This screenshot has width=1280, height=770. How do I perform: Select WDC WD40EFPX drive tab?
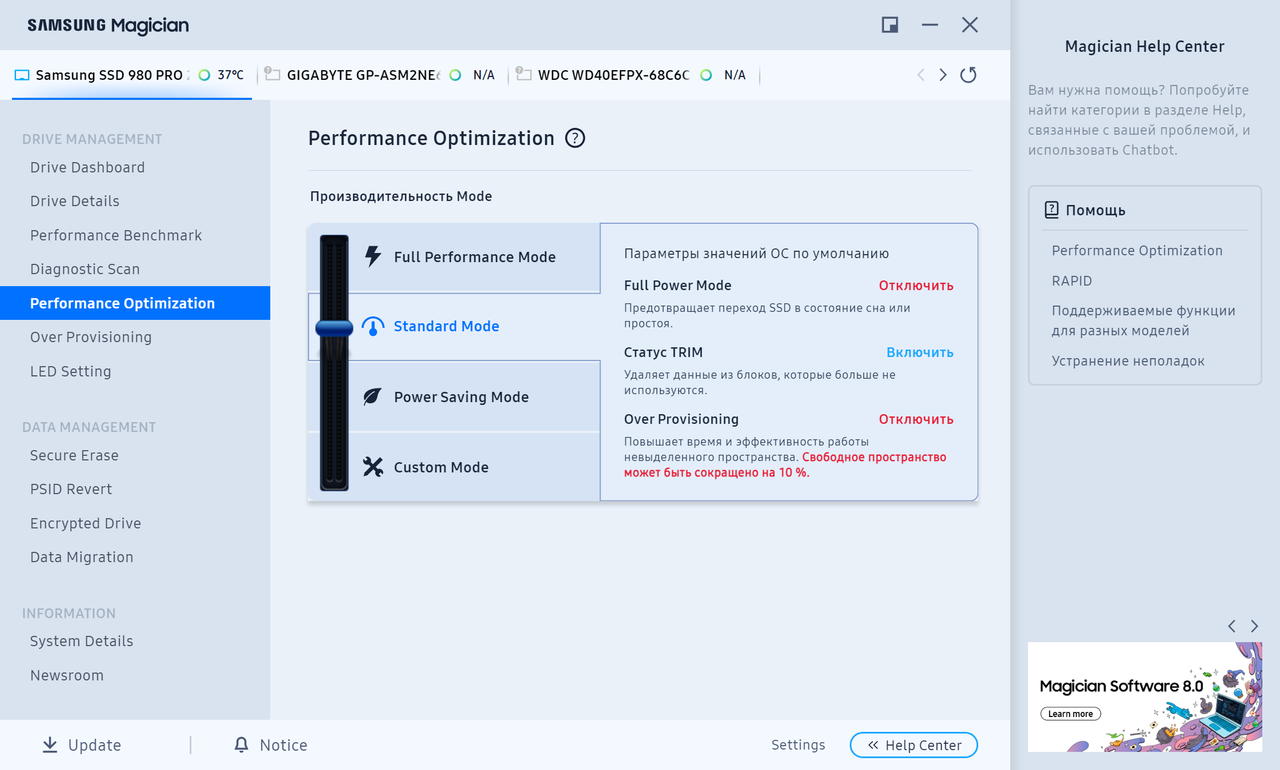point(632,75)
